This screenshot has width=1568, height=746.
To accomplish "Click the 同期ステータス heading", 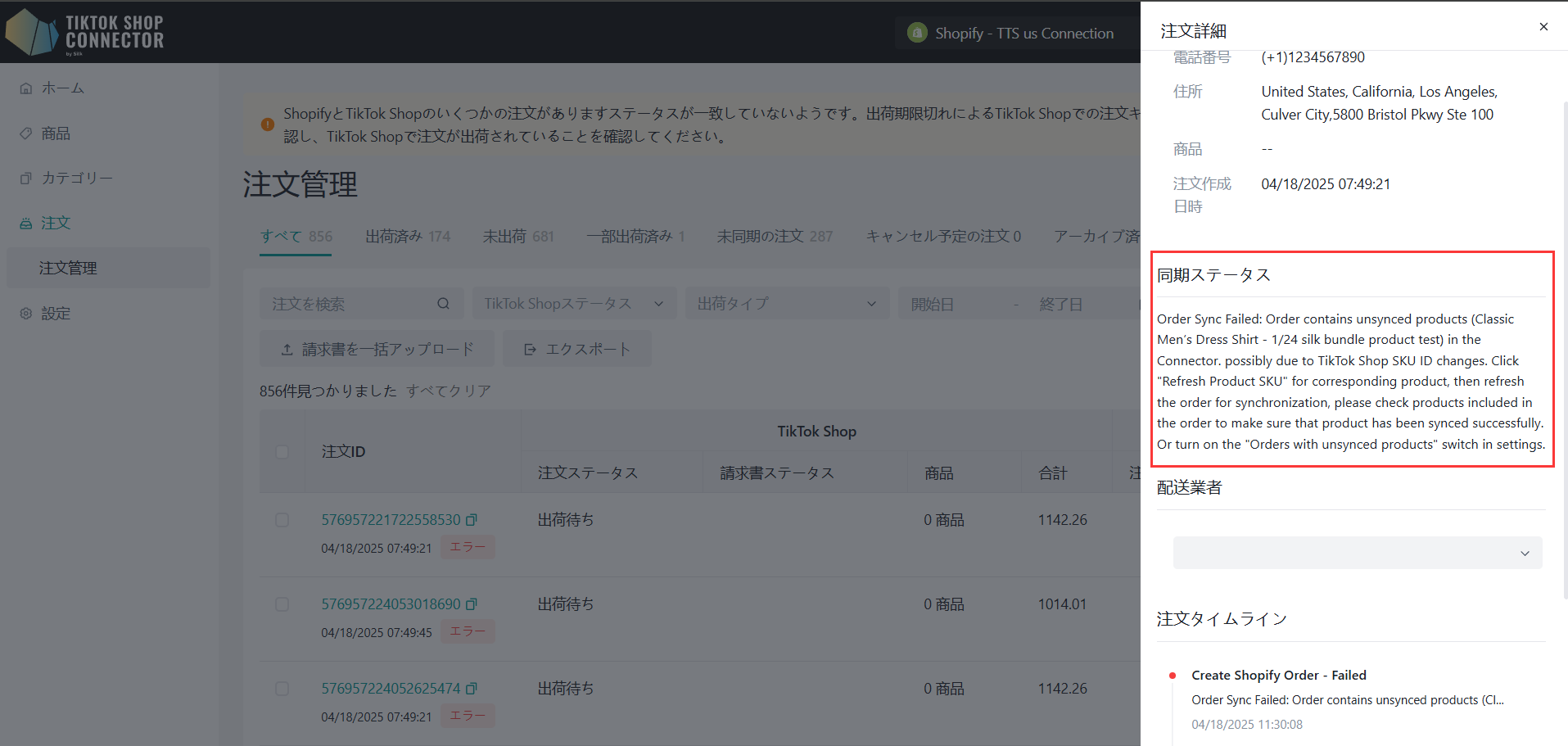I will 1213,275.
